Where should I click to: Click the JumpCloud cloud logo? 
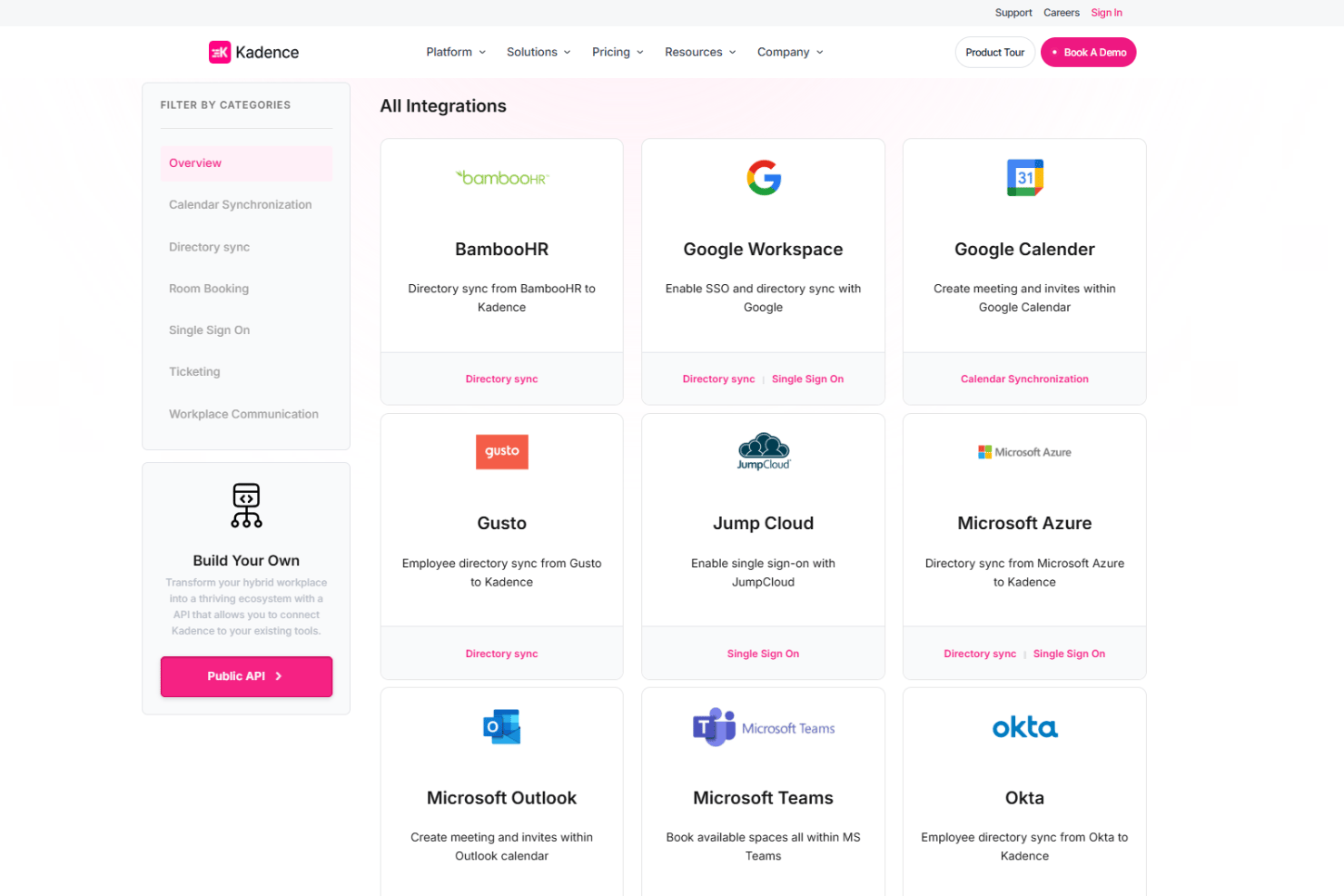tap(764, 451)
